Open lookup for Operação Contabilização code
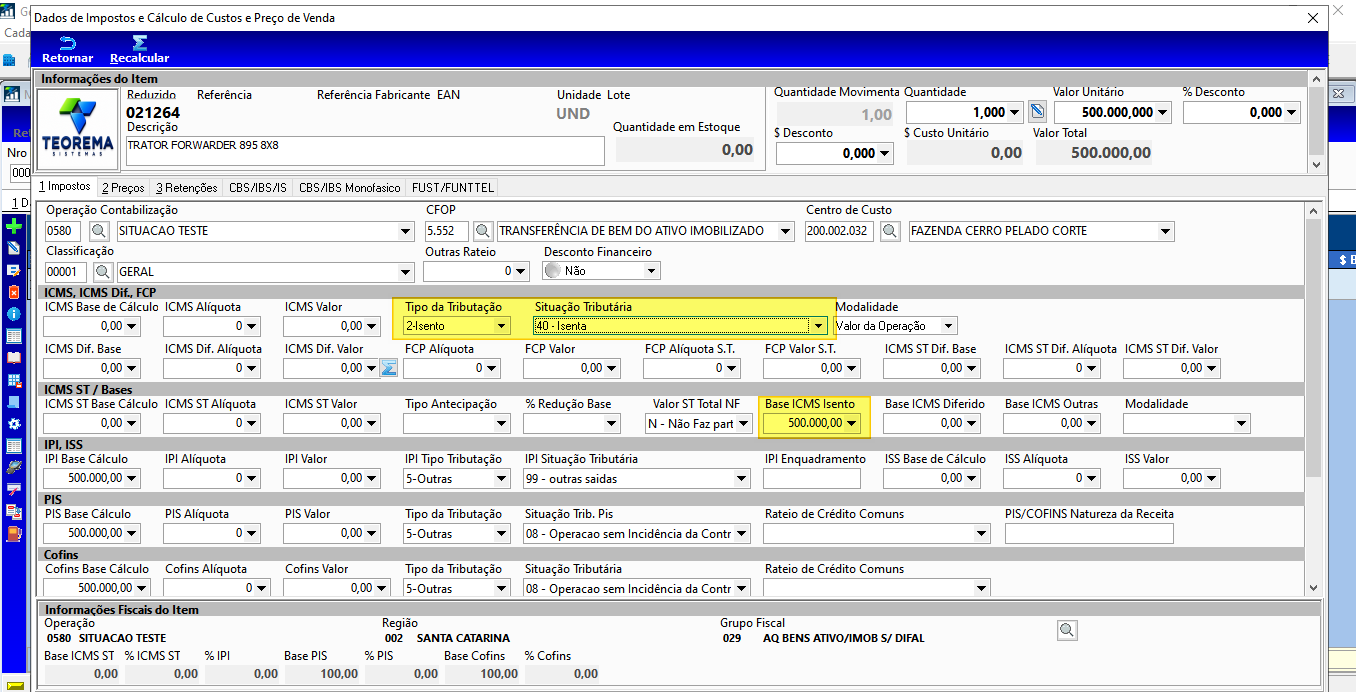 pos(99,231)
